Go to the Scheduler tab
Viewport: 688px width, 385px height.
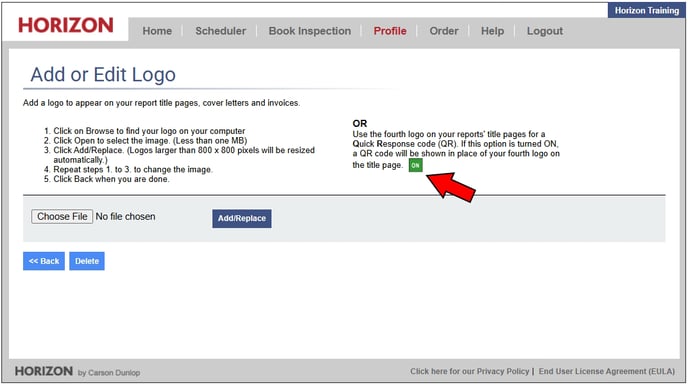[221, 31]
